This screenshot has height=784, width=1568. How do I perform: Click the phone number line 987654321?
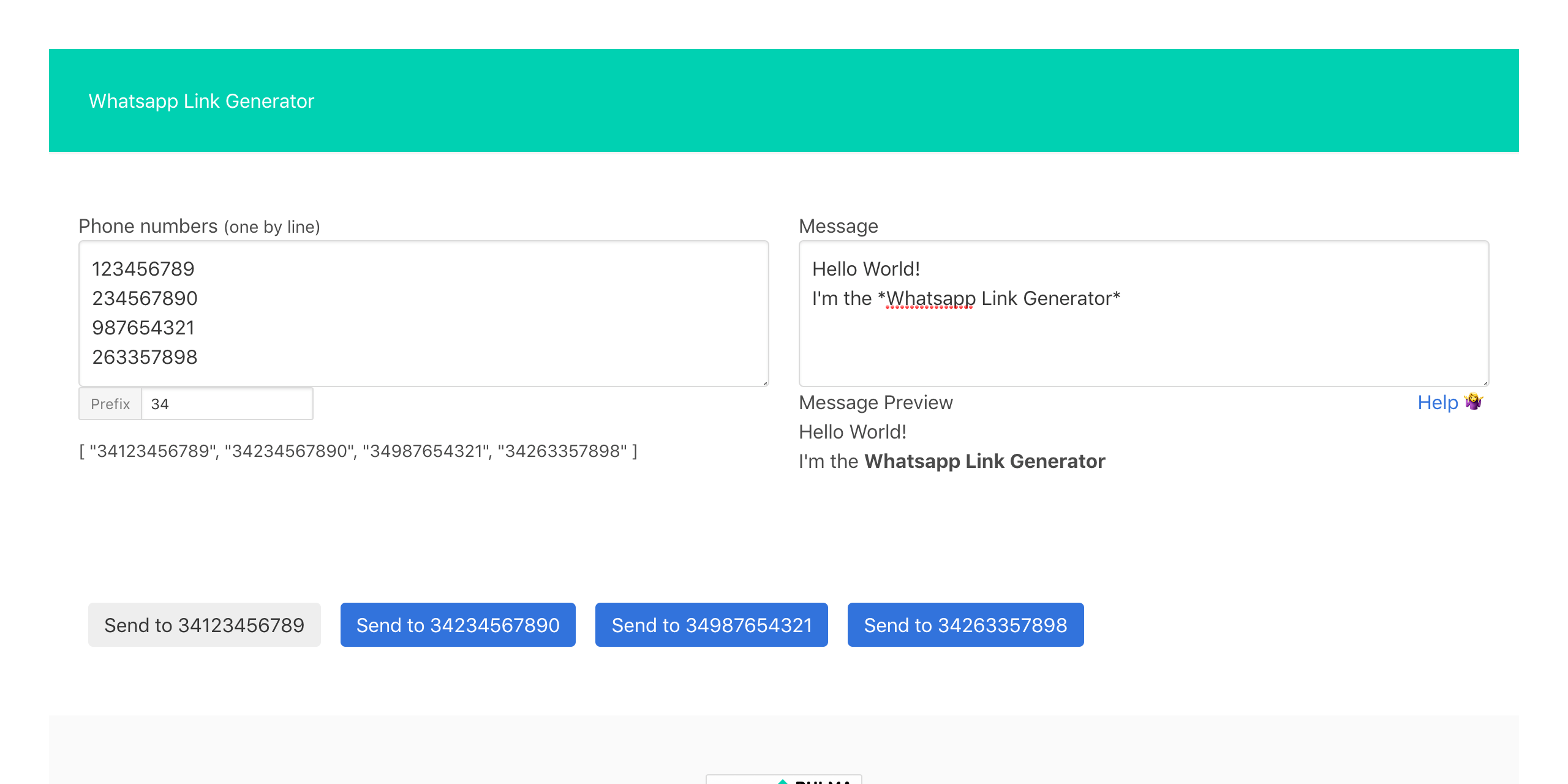click(143, 328)
